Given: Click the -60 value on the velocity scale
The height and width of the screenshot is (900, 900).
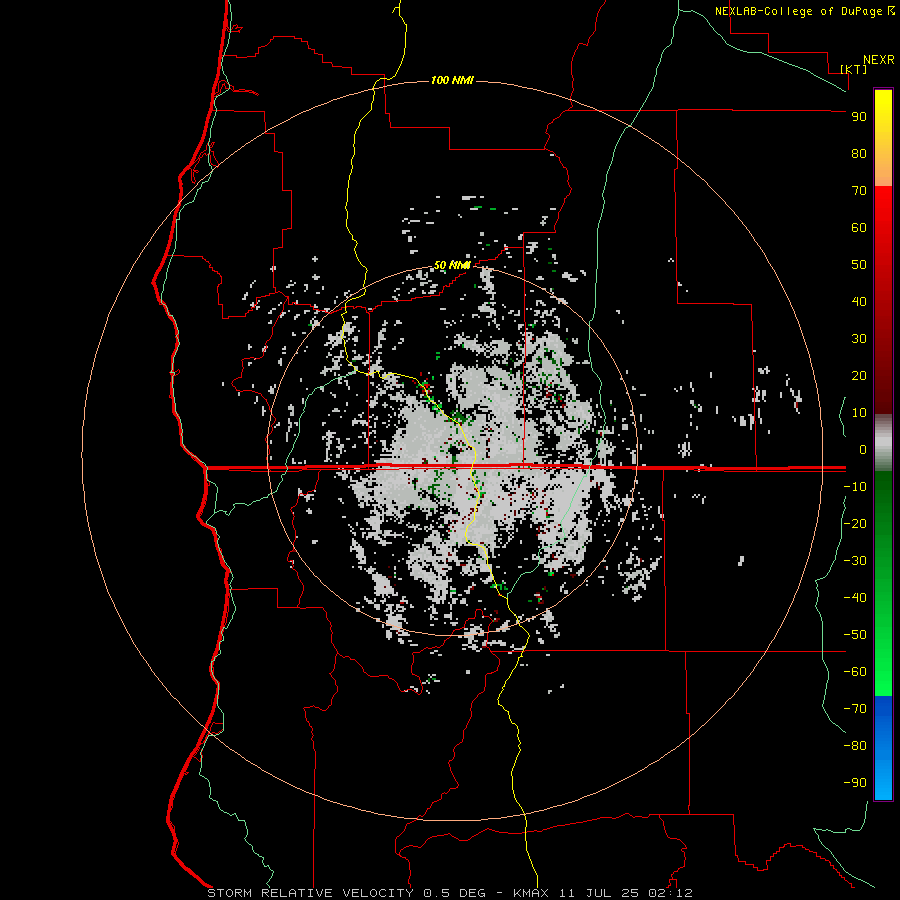Looking at the screenshot, I should 855,672.
